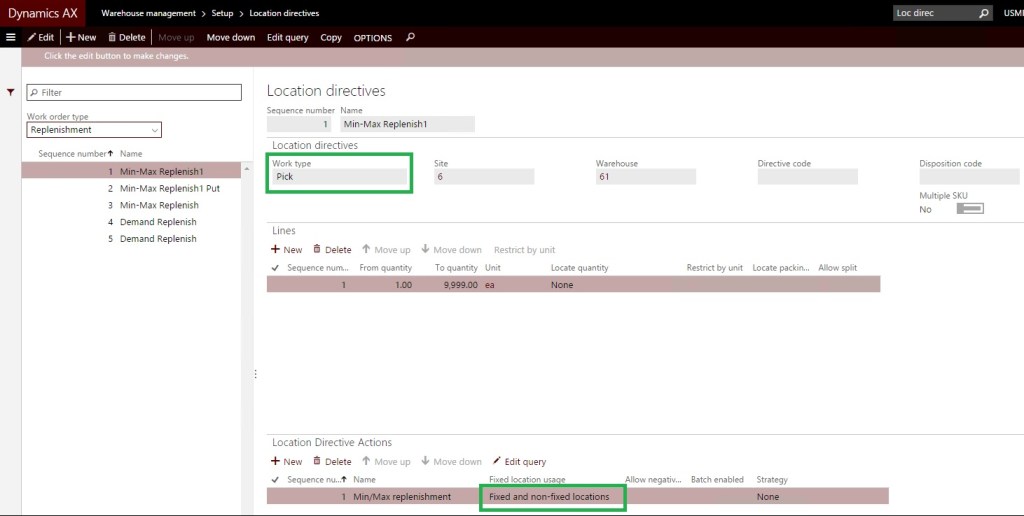The height and width of the screenshot is (516, 1024).
Task: Delete the selected Location Directive Action
Action: (x=332, y=462)
